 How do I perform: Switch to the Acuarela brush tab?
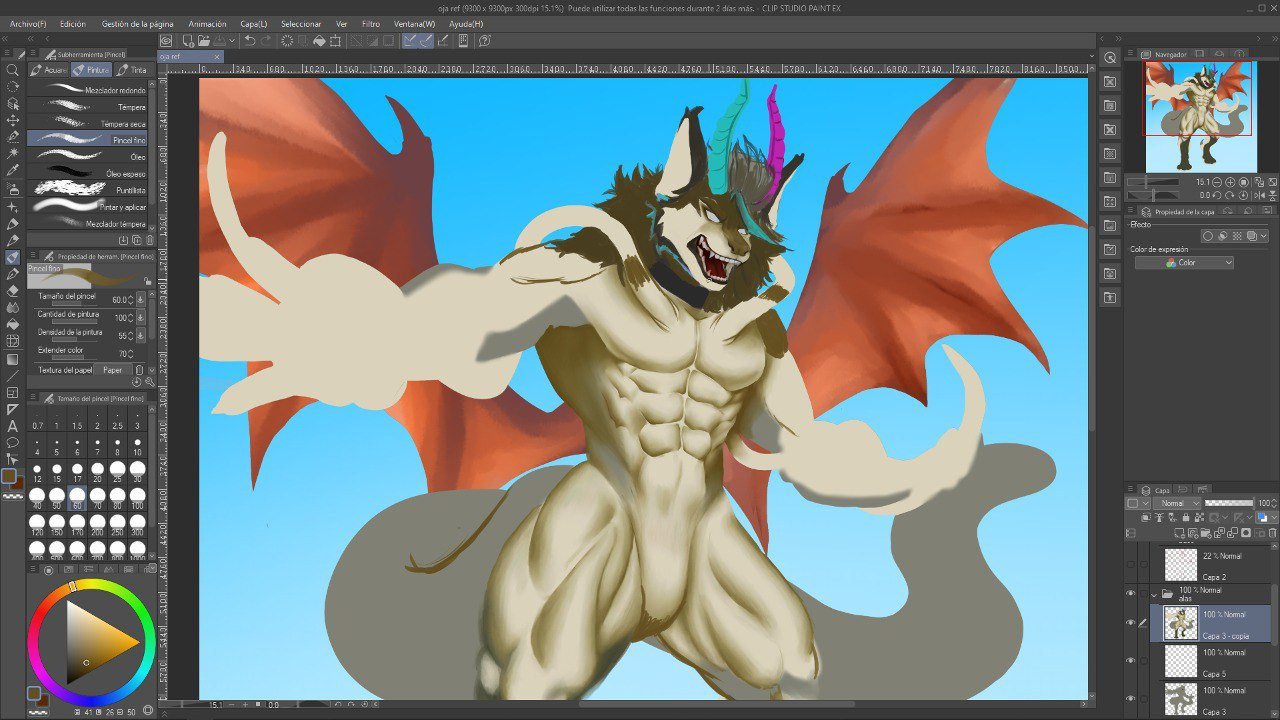pos(48,70)
